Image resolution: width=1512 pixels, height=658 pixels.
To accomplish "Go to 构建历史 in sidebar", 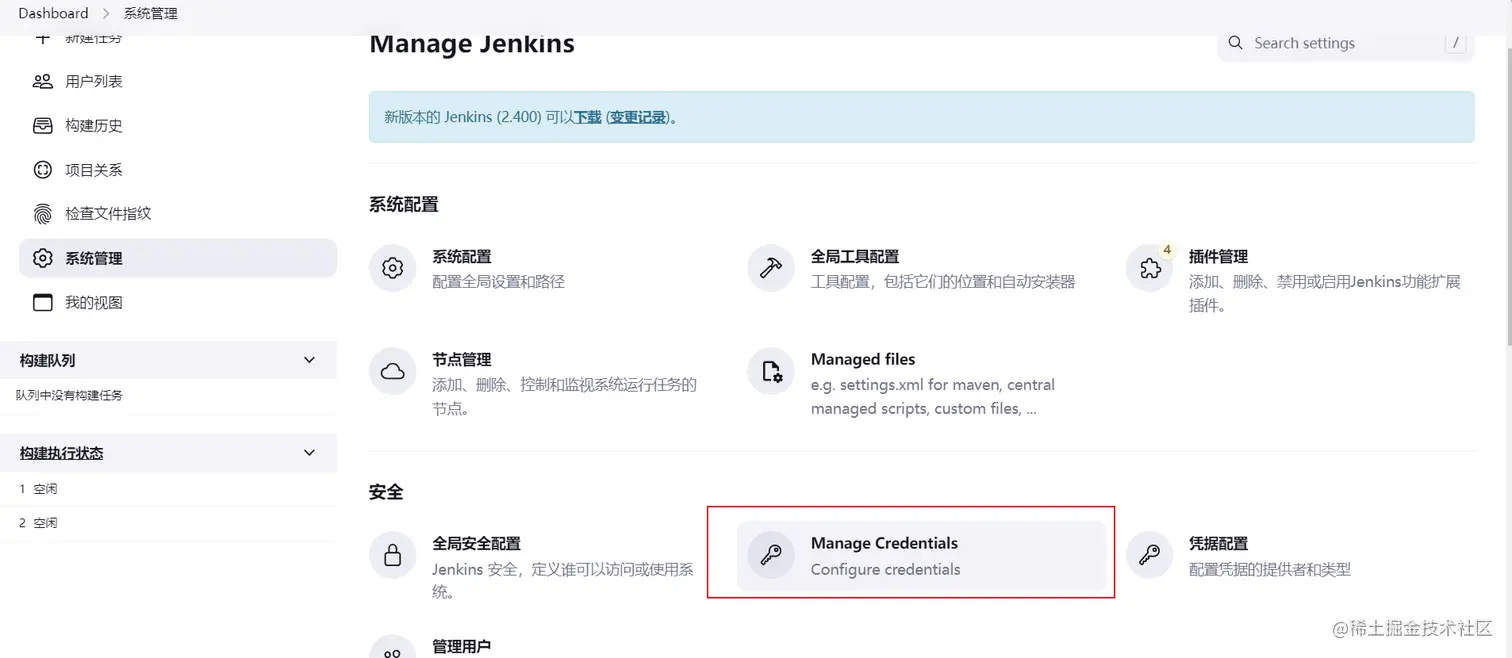I will click(178, 125).
